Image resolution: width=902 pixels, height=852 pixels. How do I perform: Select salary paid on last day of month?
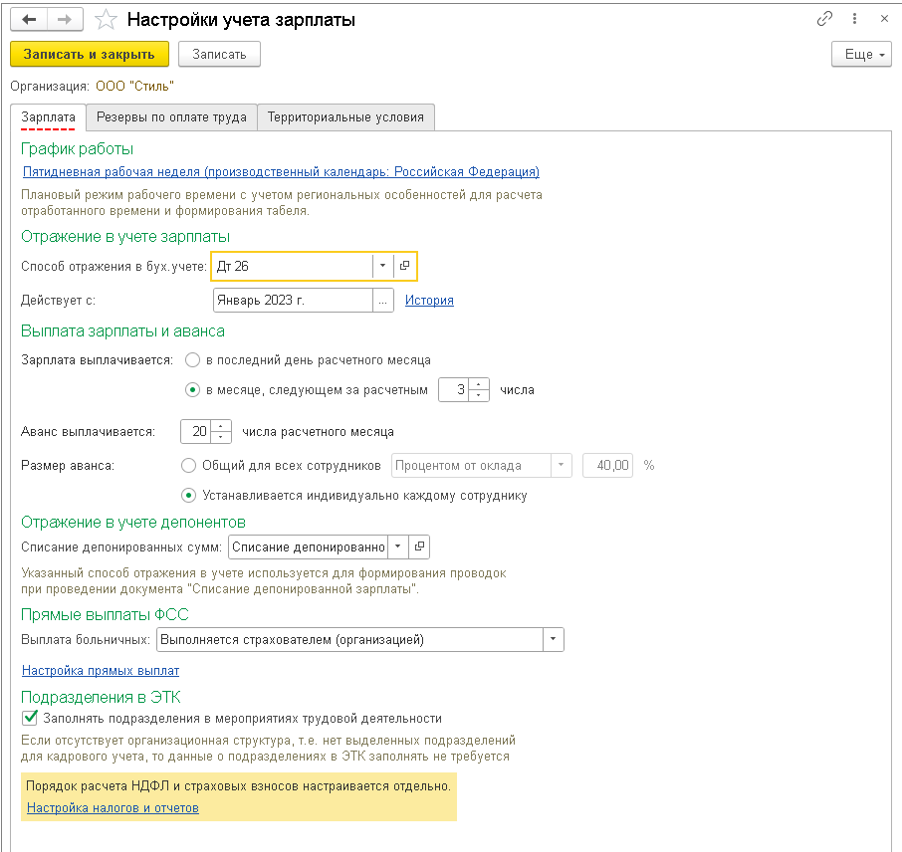[192, 360]
